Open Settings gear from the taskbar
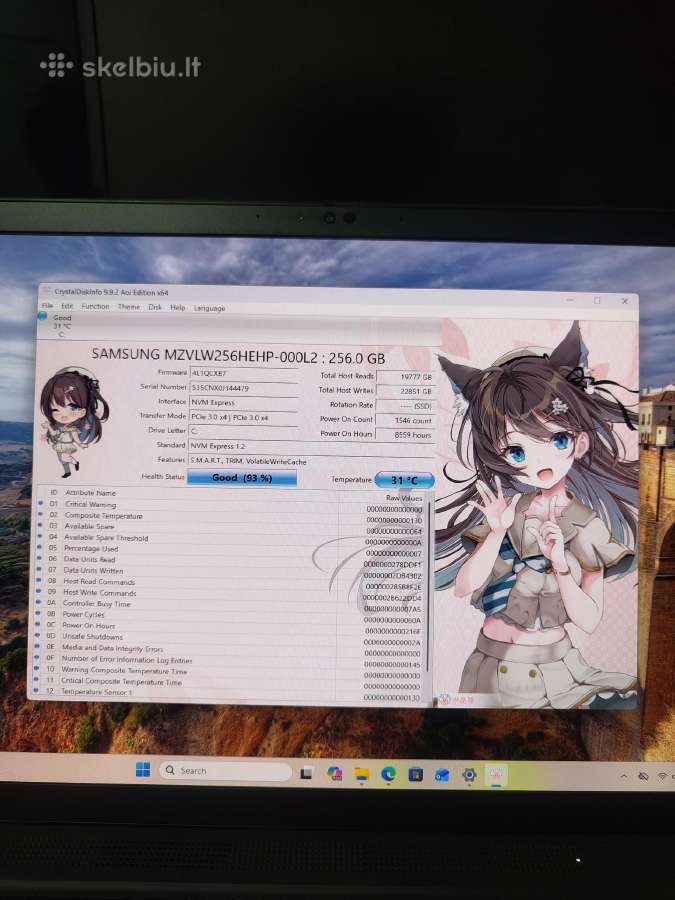675x900 pixels. (x=469, y=775)
